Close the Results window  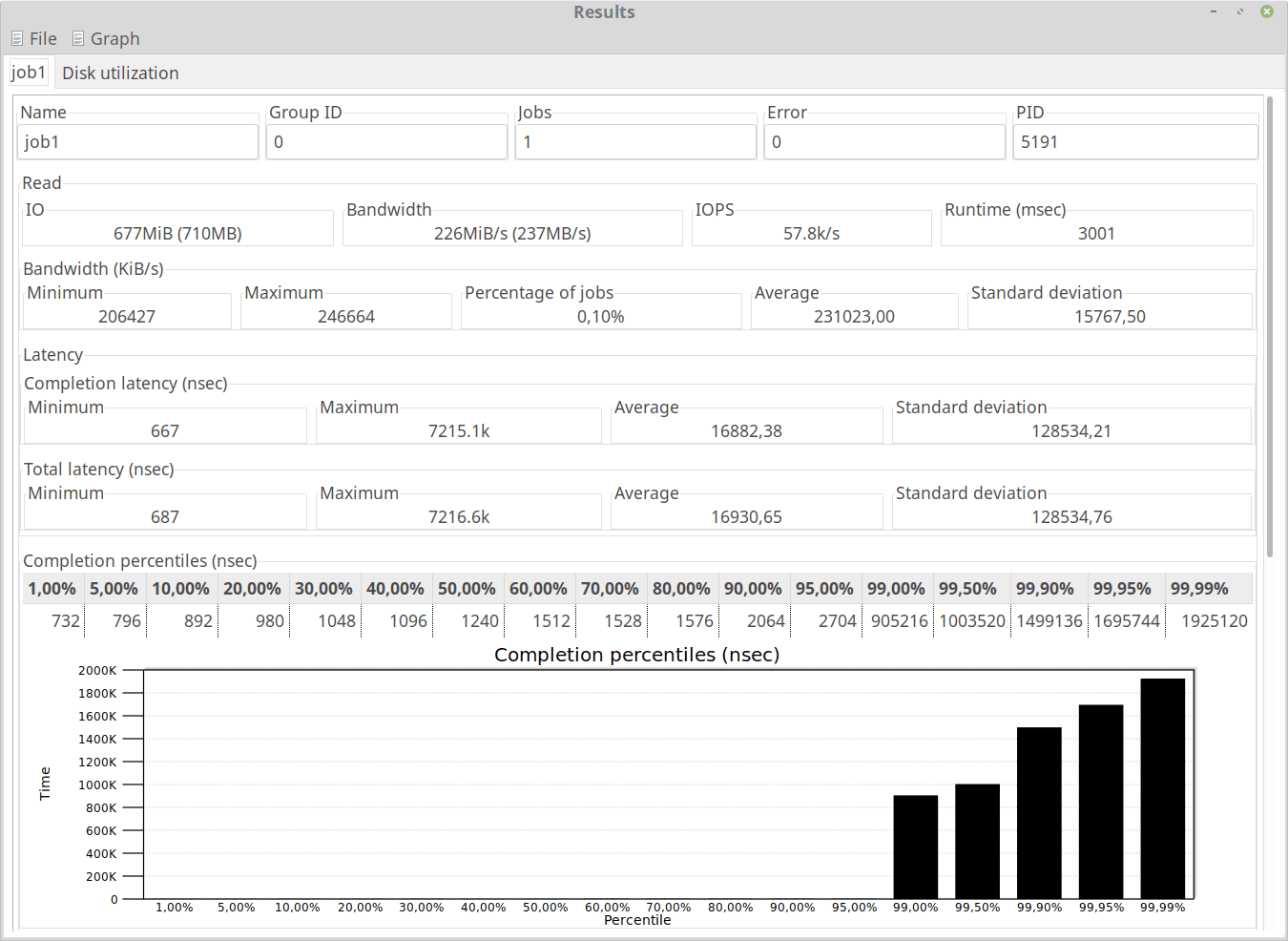pyautogui.click(x=1266, y=11)
